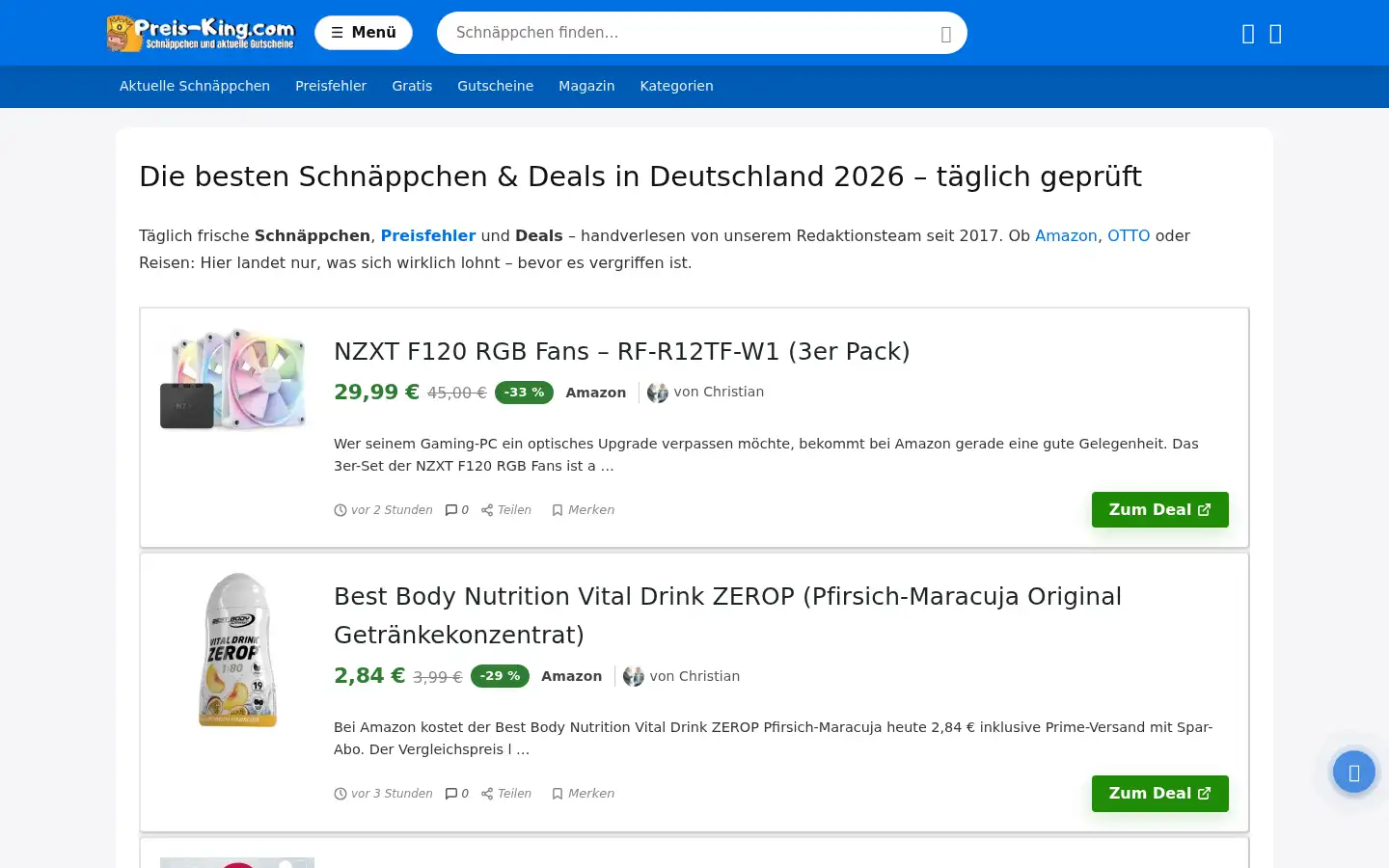
Task: Click the -29 % discount badge
Action: 500,676
